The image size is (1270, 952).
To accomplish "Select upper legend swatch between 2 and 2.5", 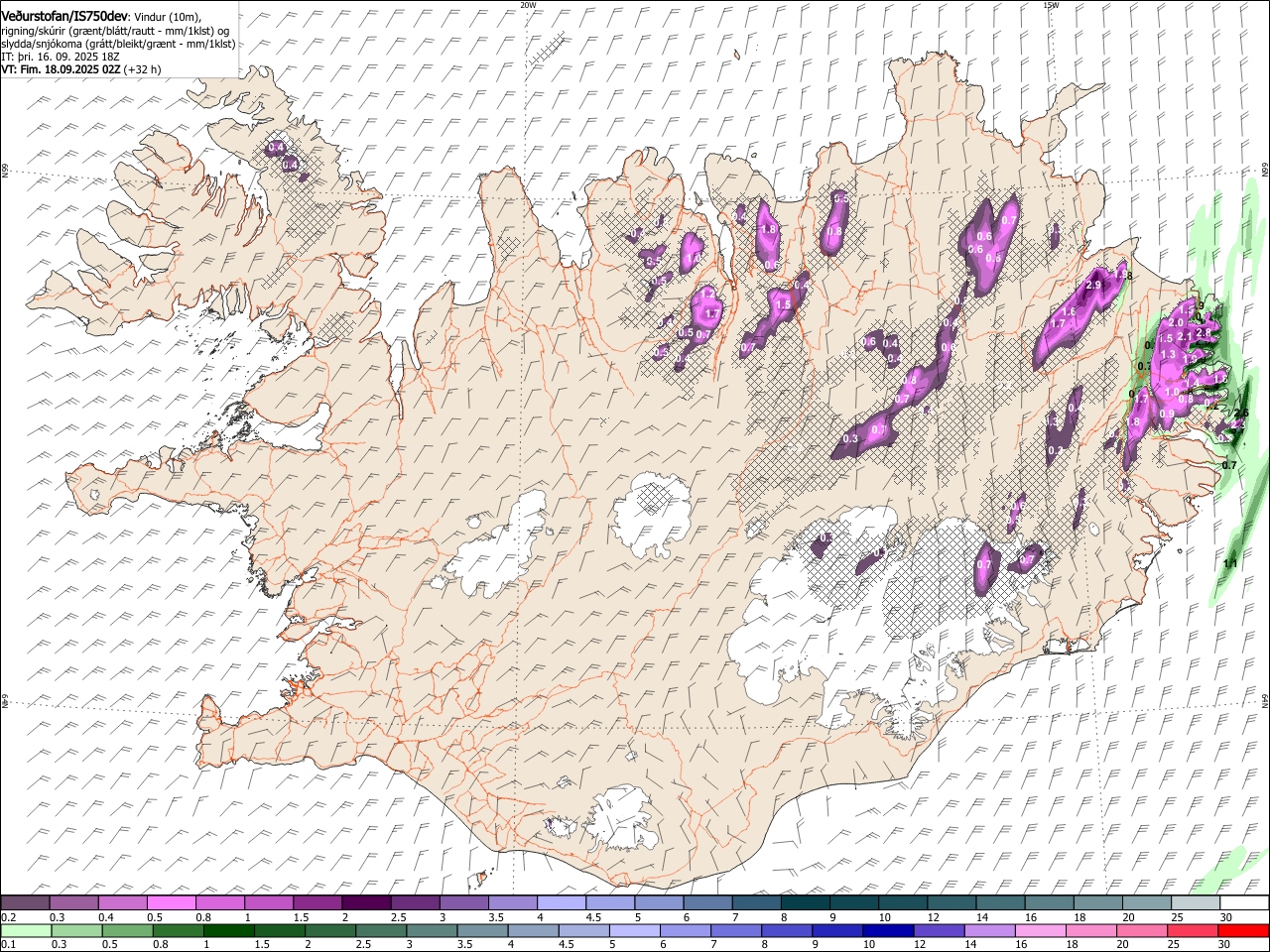I will 365,902.
